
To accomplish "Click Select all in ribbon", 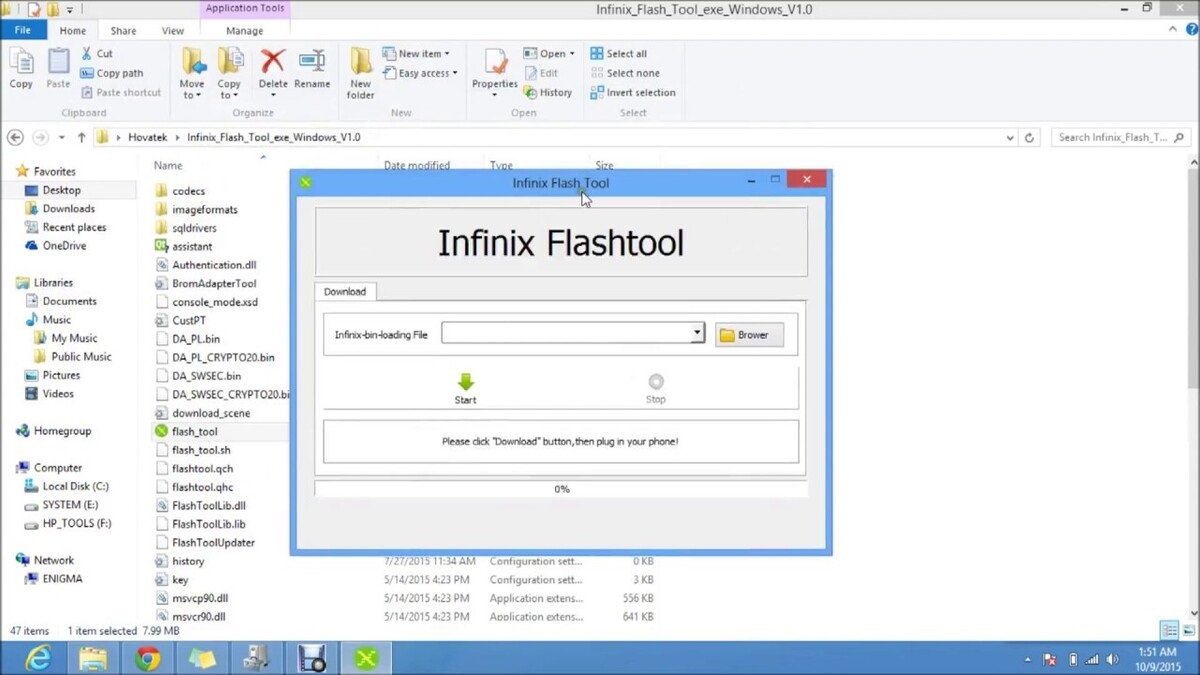I will coord(618,54).
